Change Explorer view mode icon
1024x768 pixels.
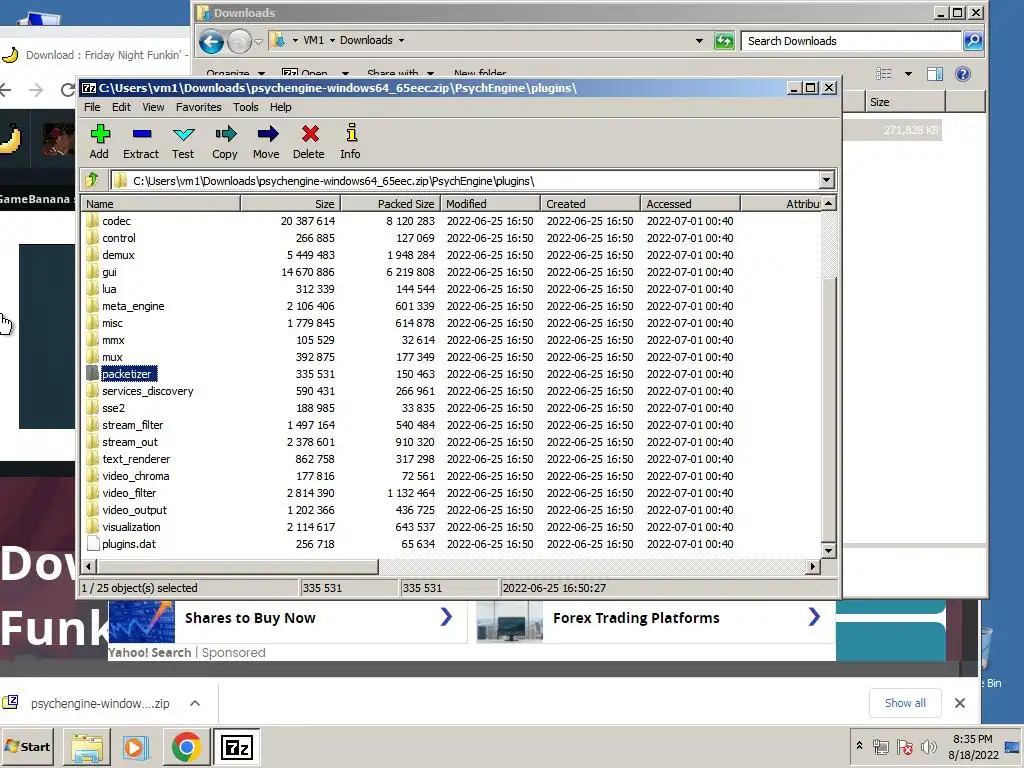[x=884, y=74]
